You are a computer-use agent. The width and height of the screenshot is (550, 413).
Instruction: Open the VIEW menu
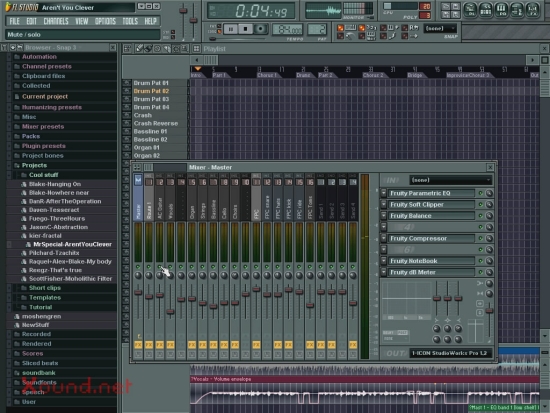82,21
